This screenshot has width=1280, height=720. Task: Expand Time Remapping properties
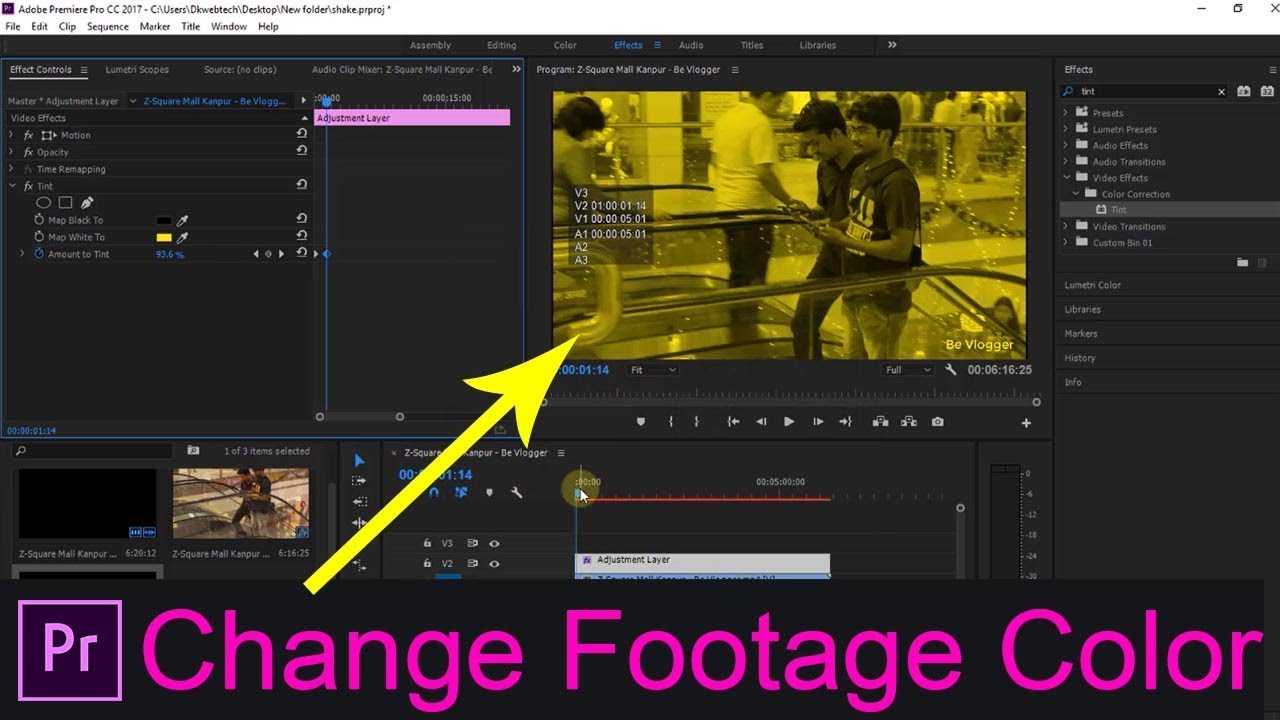11,169
